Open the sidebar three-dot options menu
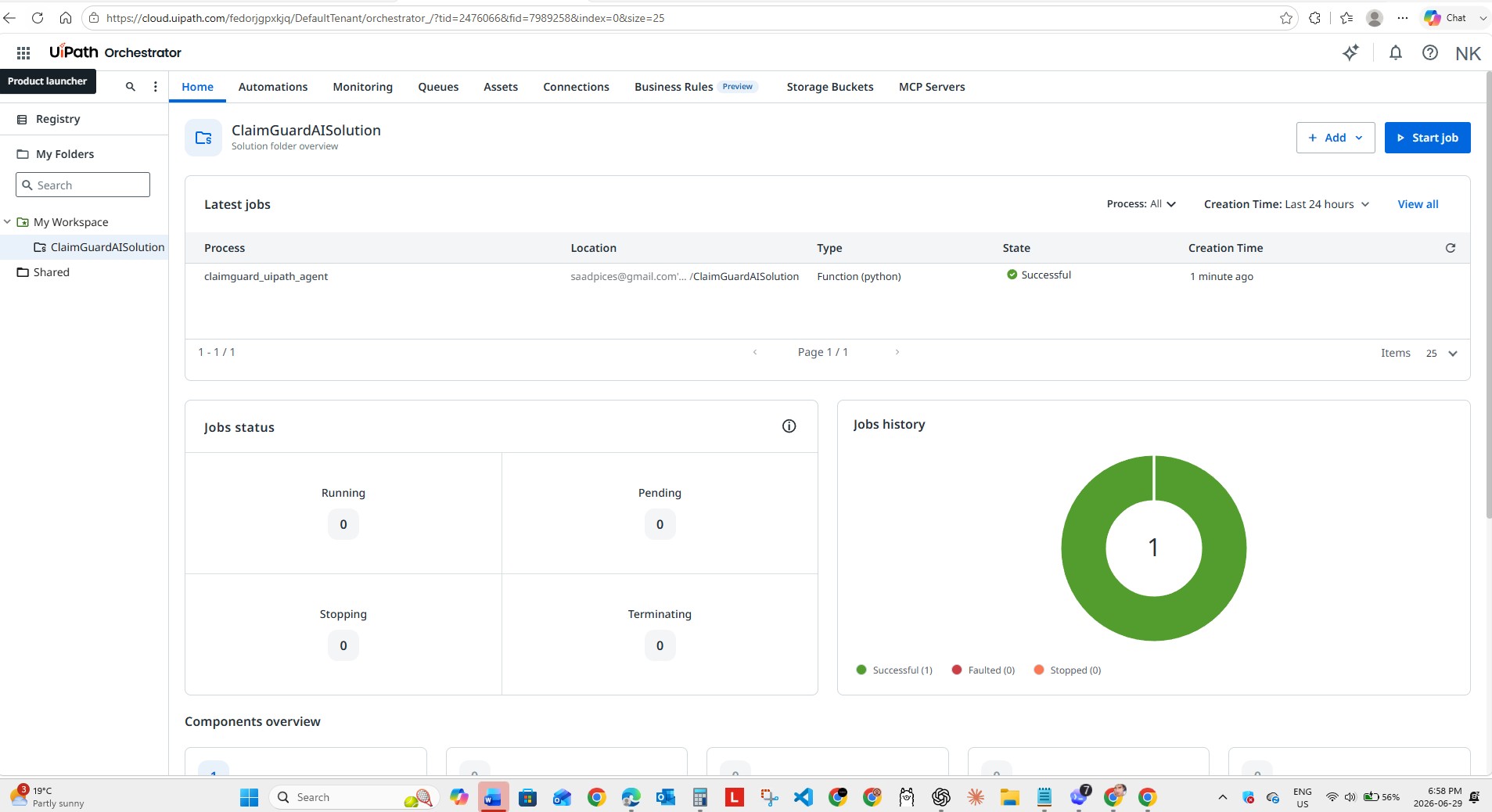The height and width of the screenshot is (812, 1492). [155, 87]
